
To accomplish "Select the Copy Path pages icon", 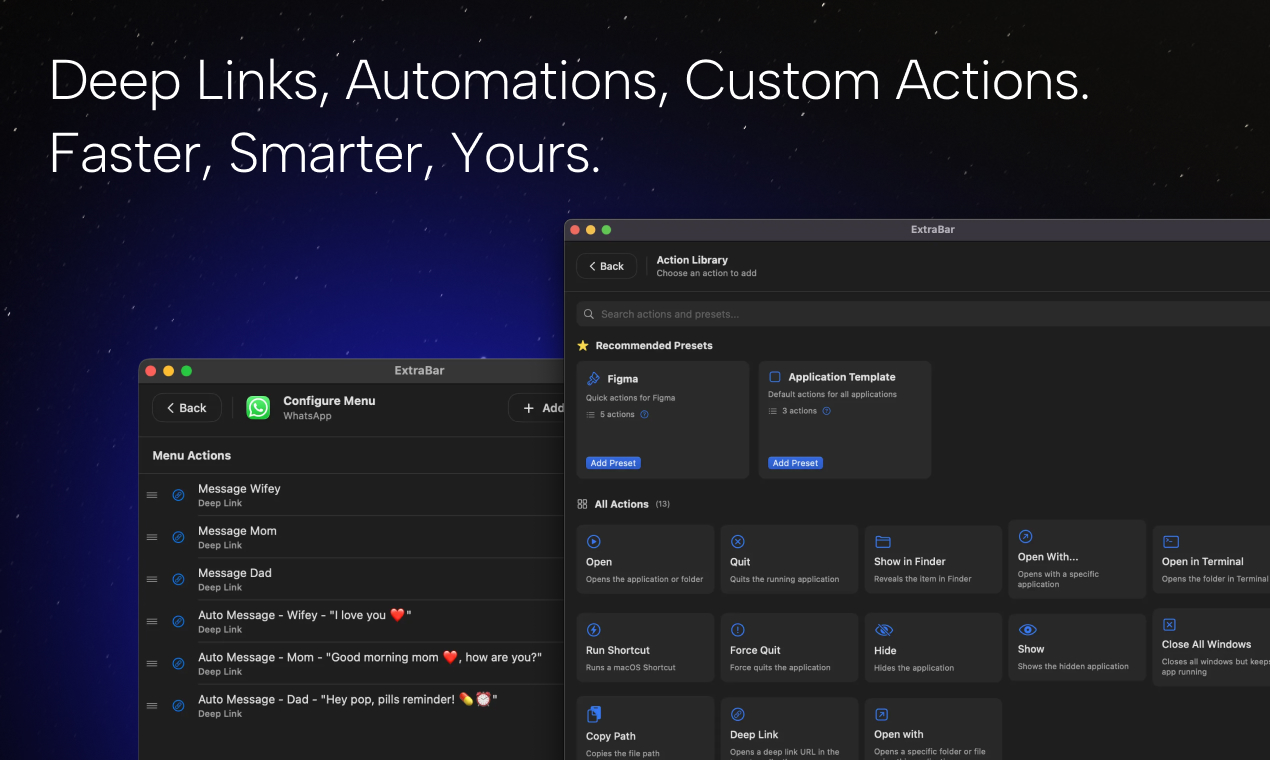I will pyautogui.click(x=592, y=716).
